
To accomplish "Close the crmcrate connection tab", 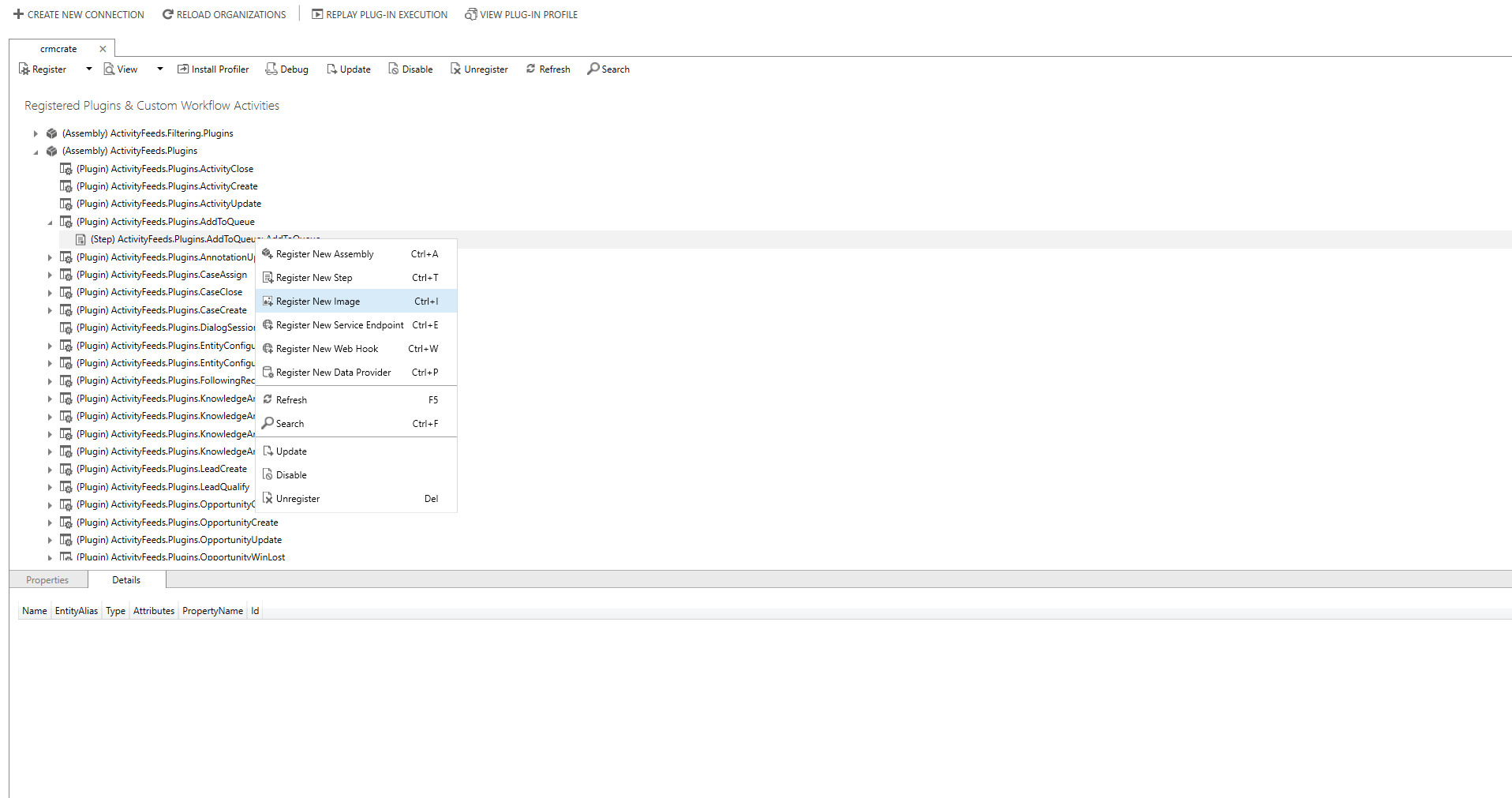I will [103, 48].
